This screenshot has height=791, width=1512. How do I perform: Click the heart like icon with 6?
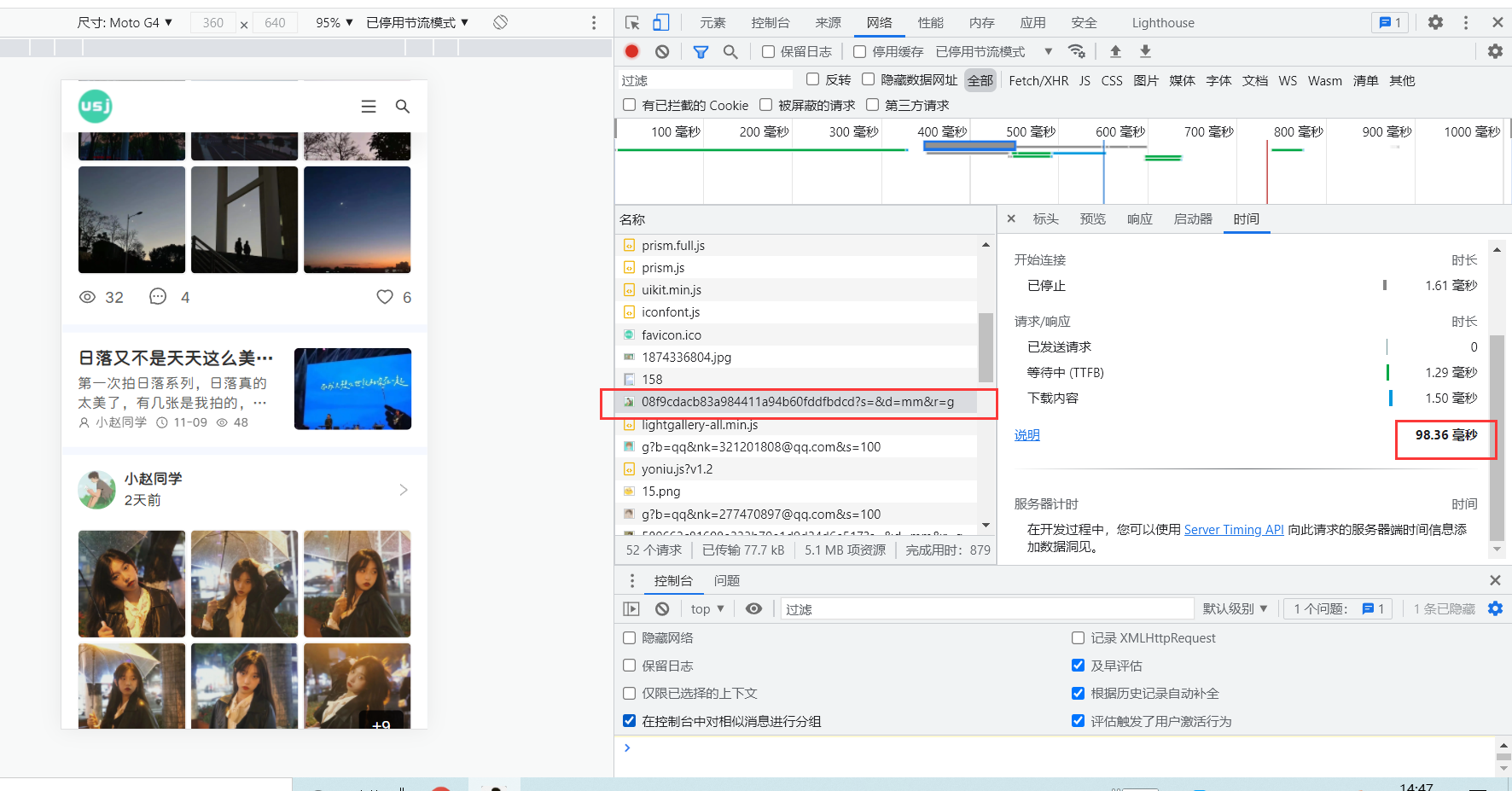click(x=385, y=297)
